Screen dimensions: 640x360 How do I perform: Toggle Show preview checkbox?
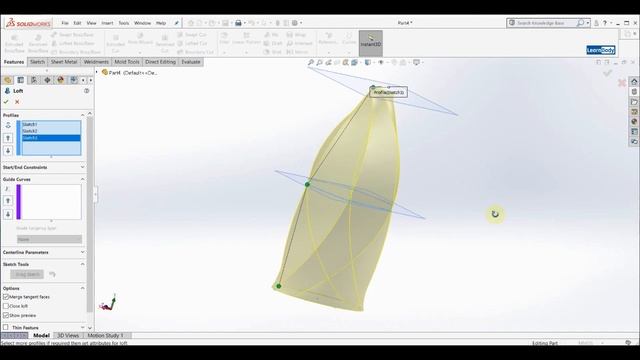point(6,315)
